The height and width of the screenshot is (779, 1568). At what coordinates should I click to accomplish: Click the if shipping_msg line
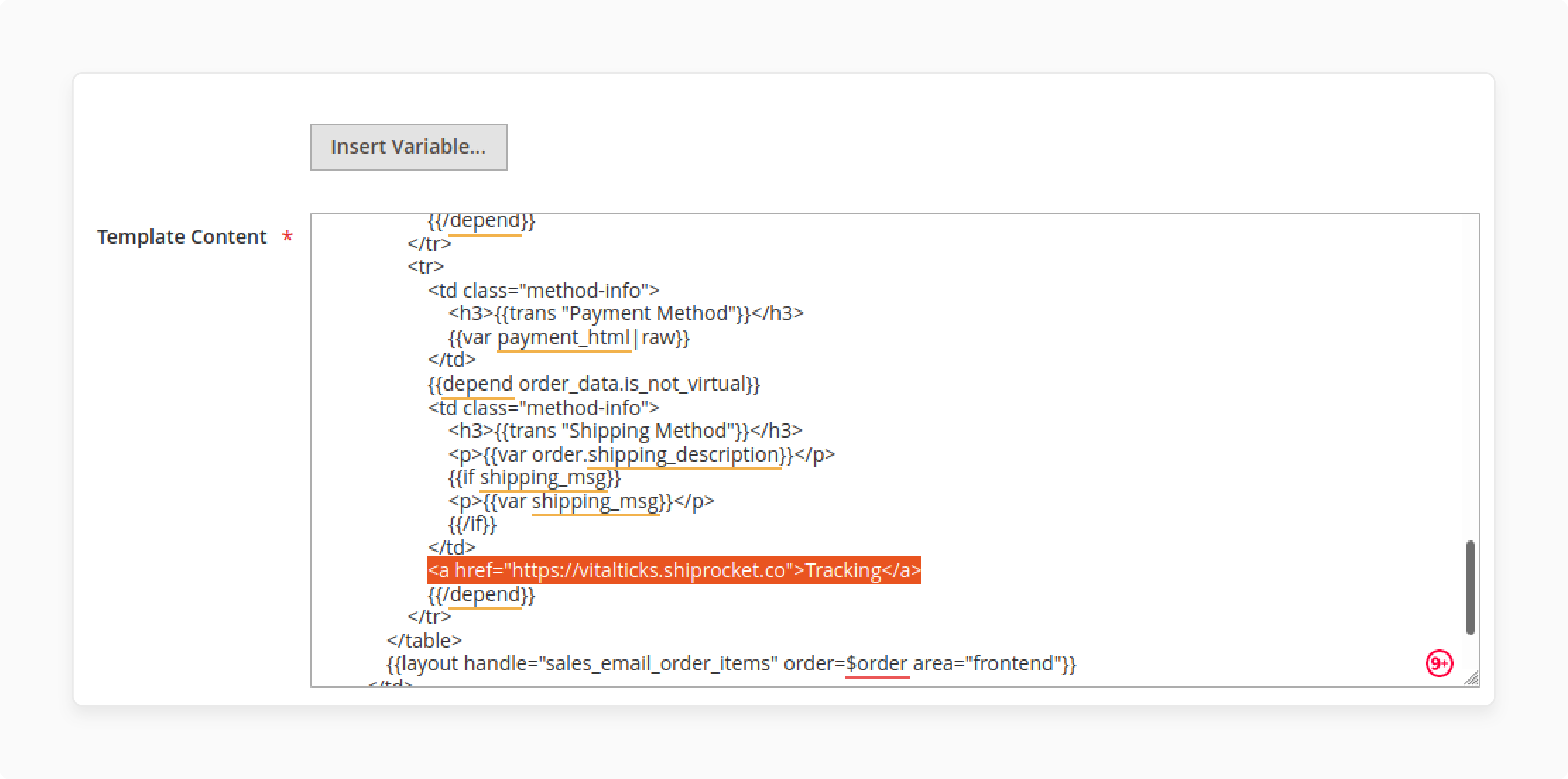tap(535, 477)
